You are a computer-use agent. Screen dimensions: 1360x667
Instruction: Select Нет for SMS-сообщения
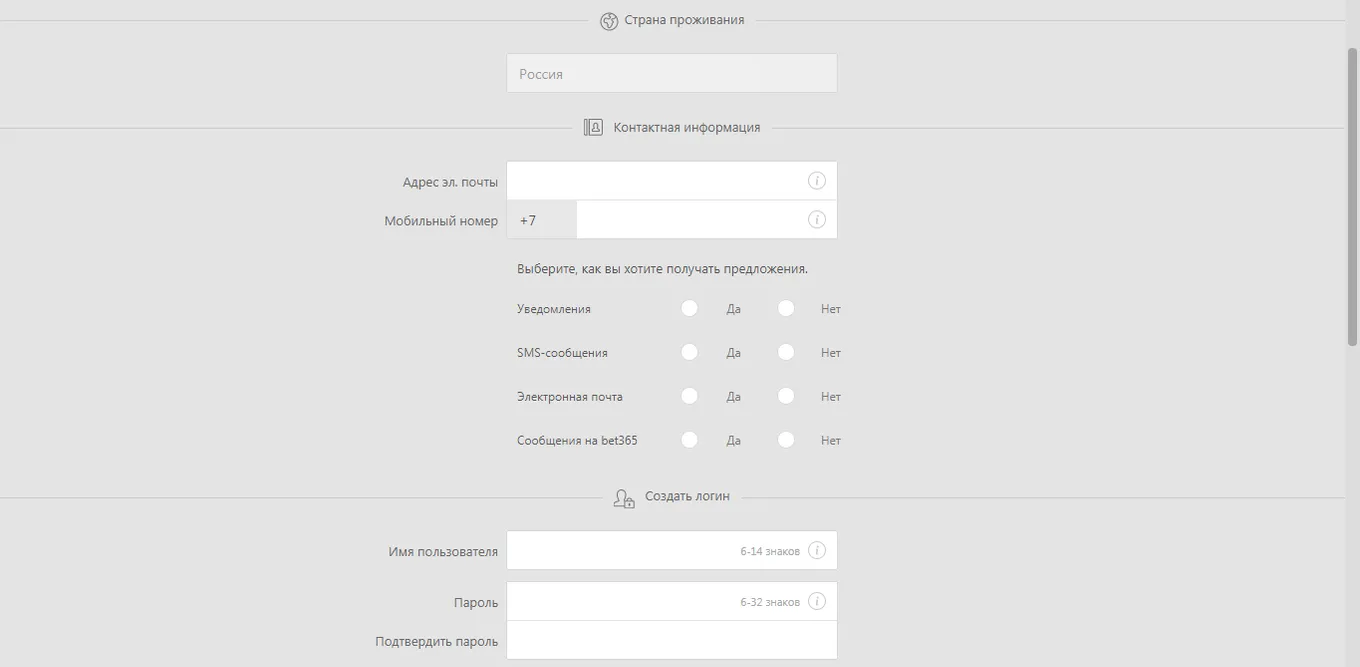tap(786, 352)
